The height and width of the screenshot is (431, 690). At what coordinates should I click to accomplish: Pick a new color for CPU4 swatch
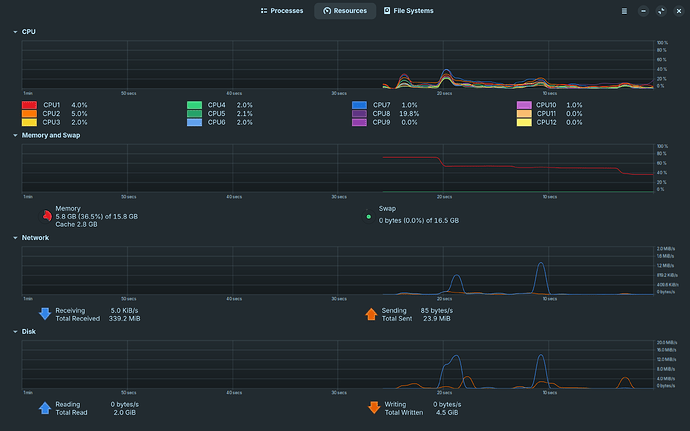[x=195, y=105]
